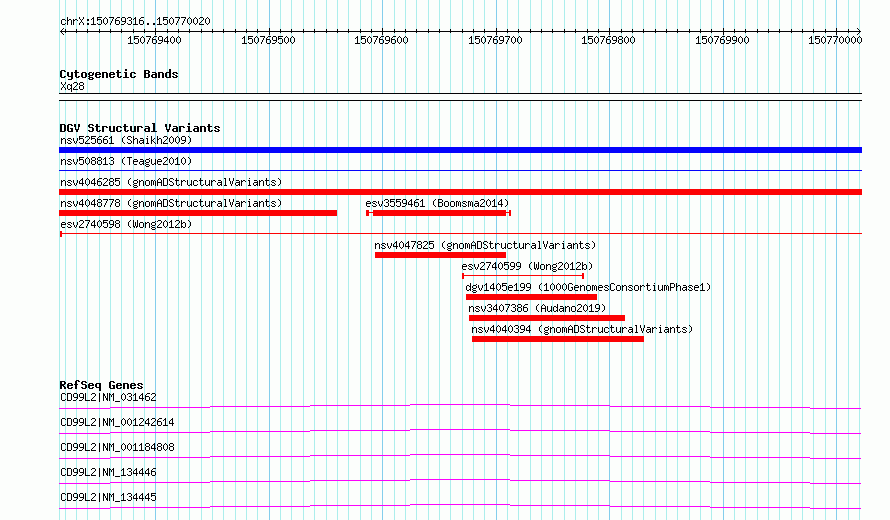Open variant esv3559461 (Boomsma2014) label
Screen dimensions: 890x520
[x=437, y=203]
